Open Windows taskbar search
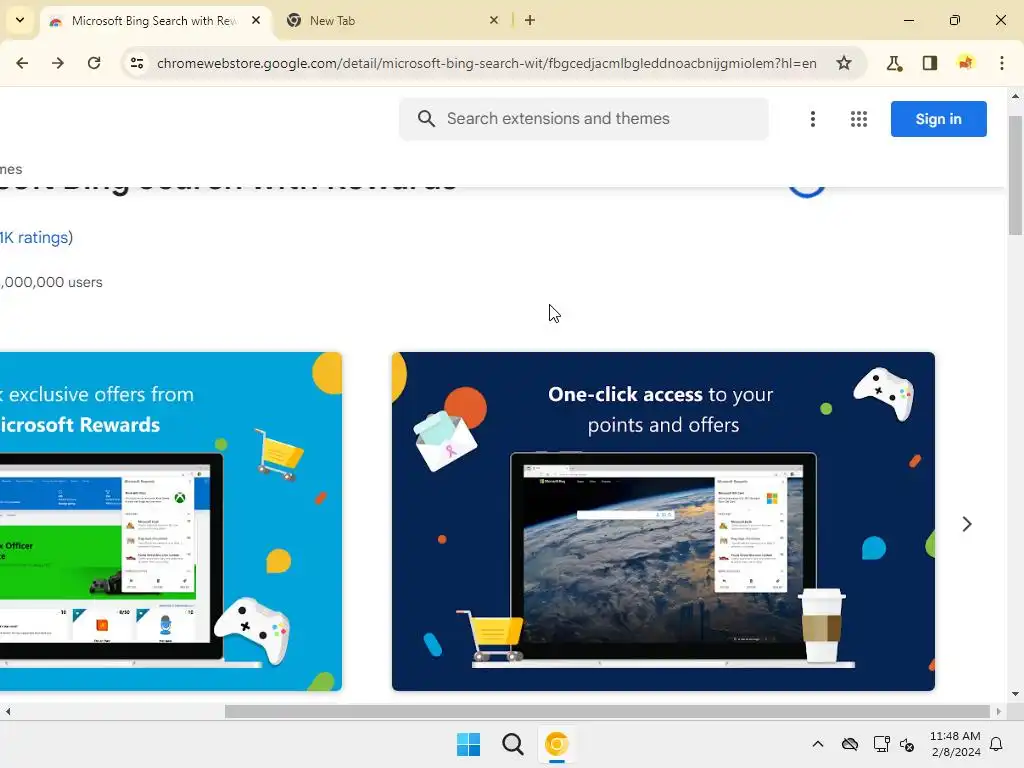Viewport: 1024px width, 768px height. coord(513,744)
